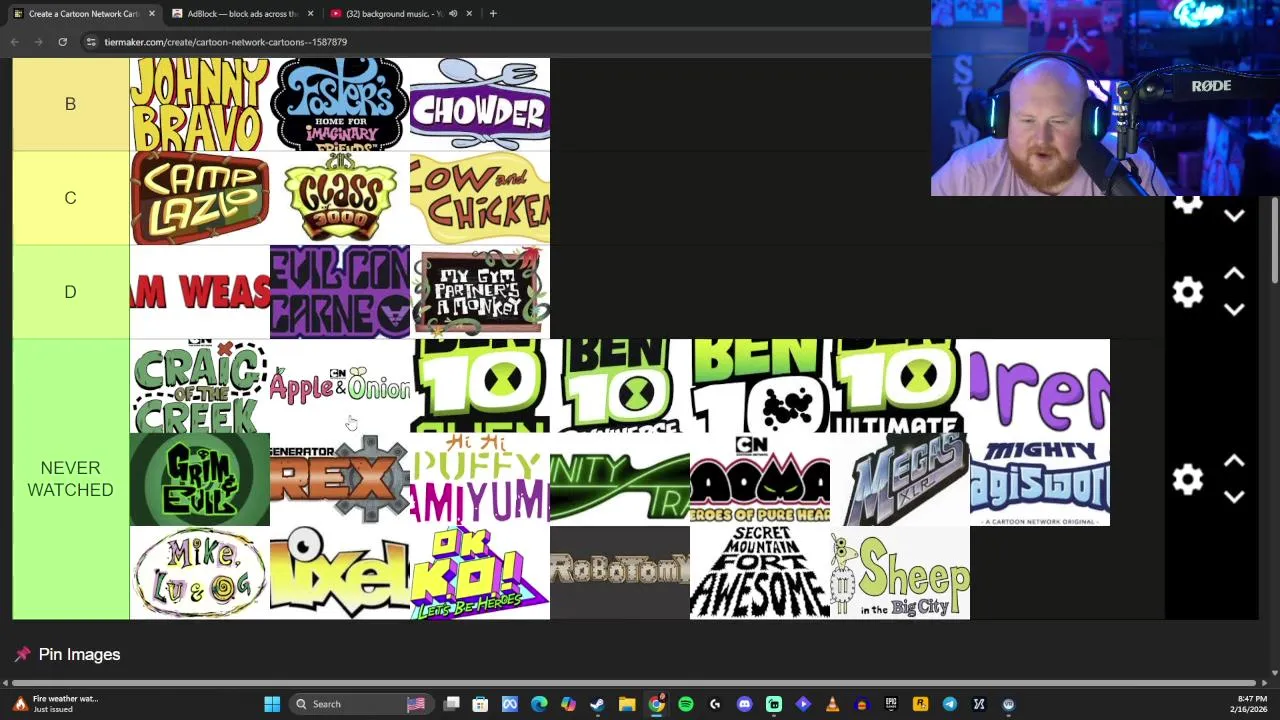Open a new browser tab

tap(493, 14)
